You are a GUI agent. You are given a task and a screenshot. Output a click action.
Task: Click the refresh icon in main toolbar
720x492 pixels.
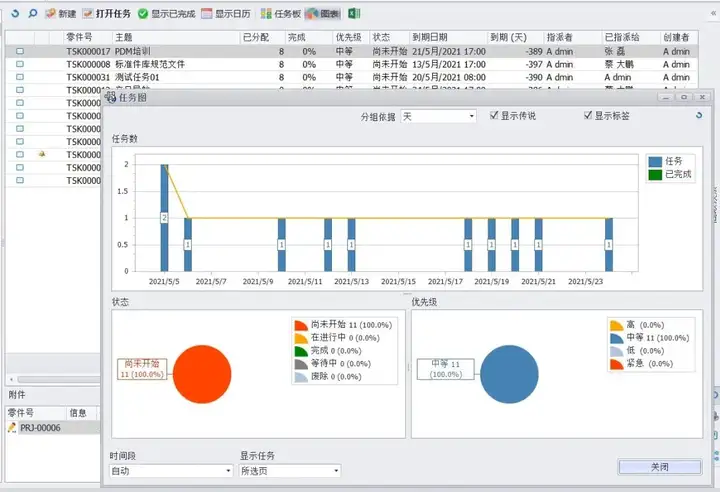click(15, 14)
